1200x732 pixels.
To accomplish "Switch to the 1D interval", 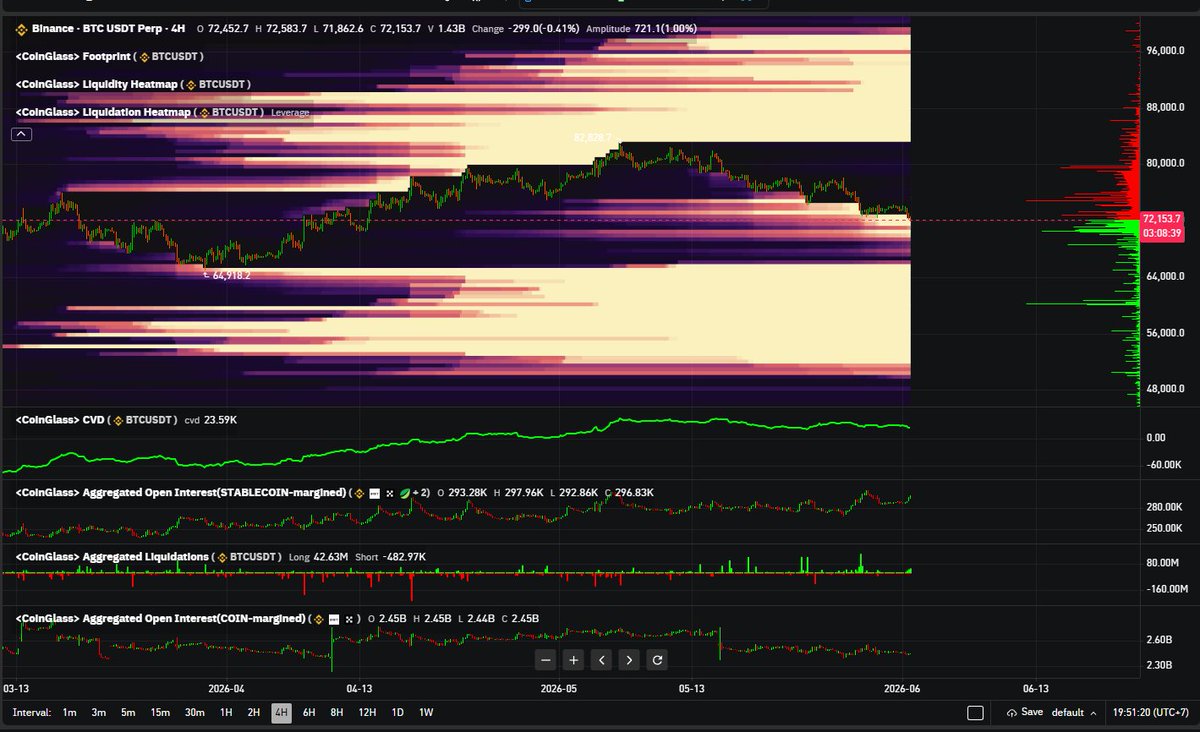I will 397,712.
